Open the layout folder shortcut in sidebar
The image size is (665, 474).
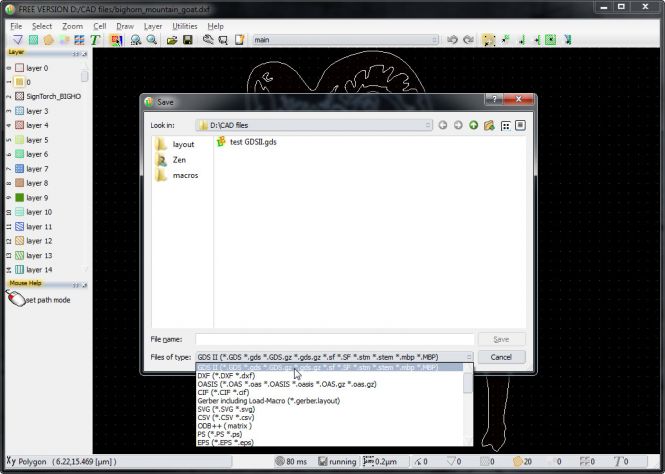(x=183, y=144)
